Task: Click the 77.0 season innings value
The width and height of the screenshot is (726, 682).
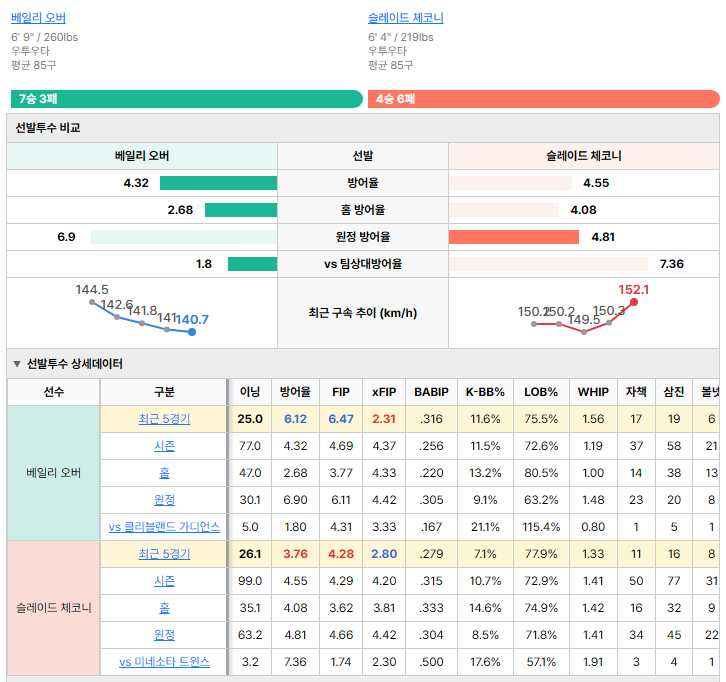Action: [x=250, y=446]
